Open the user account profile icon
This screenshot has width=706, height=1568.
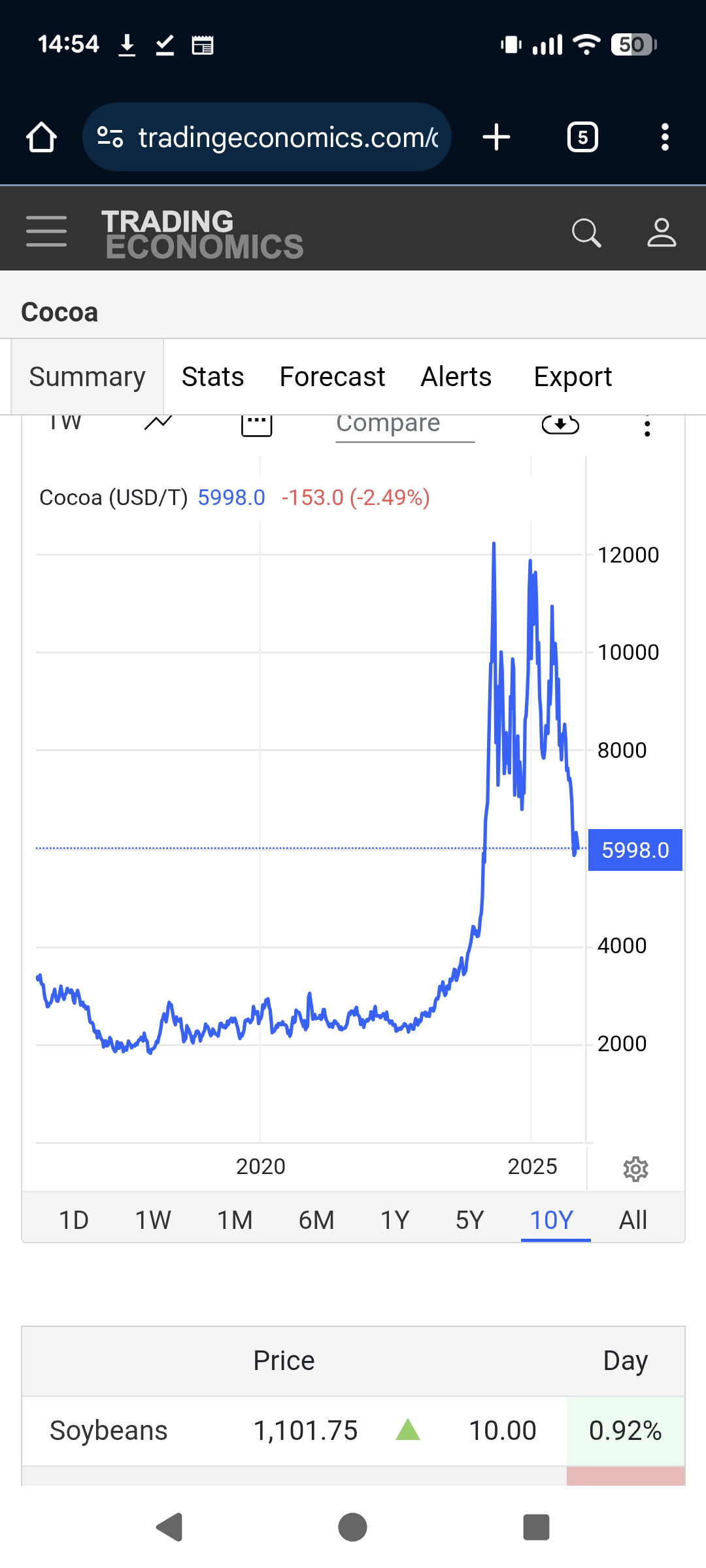[x=662, y=233]
